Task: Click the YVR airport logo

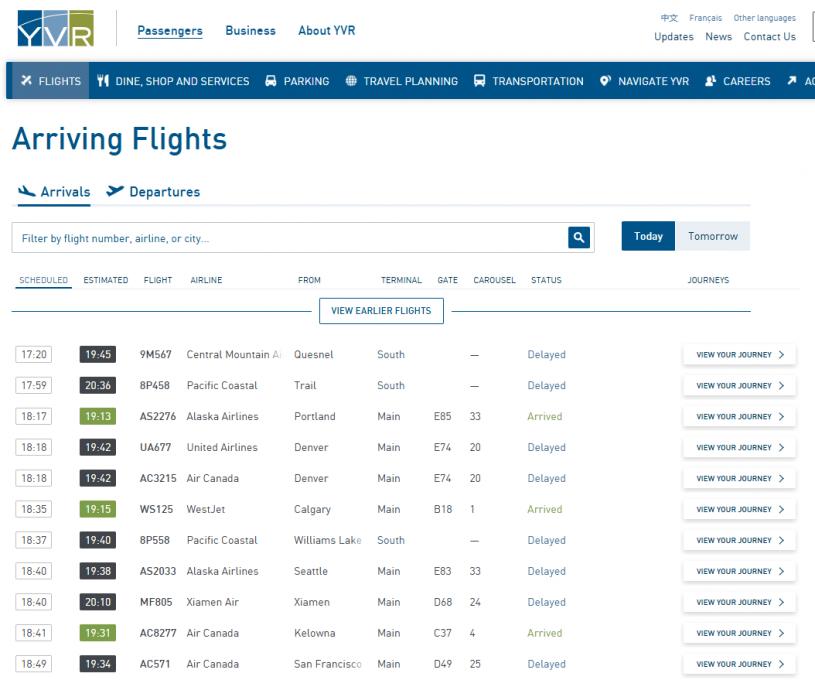Action: (55, 29)
